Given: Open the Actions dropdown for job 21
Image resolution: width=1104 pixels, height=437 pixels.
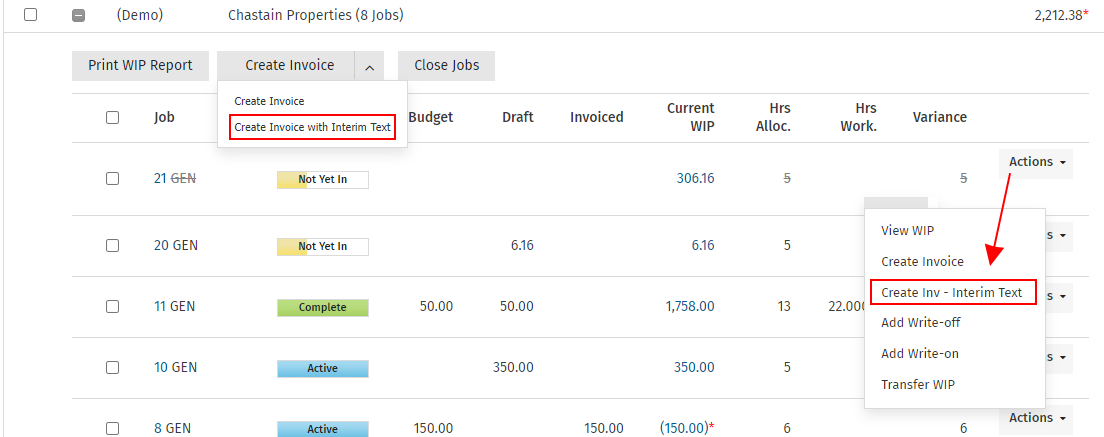Looking at the screenshot, I should (x=1035, y=162).
